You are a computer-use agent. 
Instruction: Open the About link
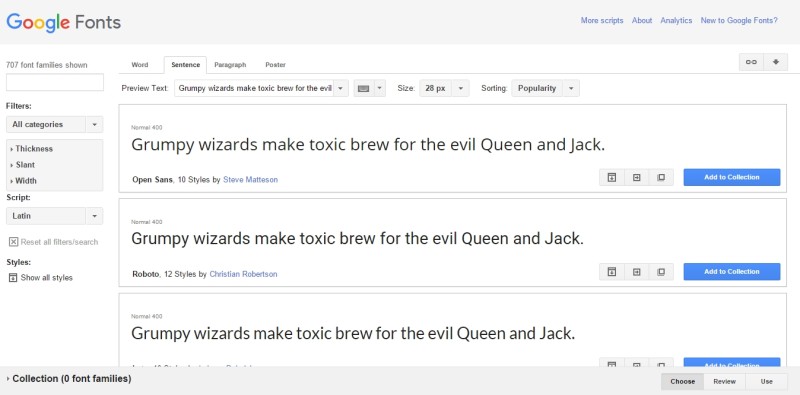[x=642, y=20]
